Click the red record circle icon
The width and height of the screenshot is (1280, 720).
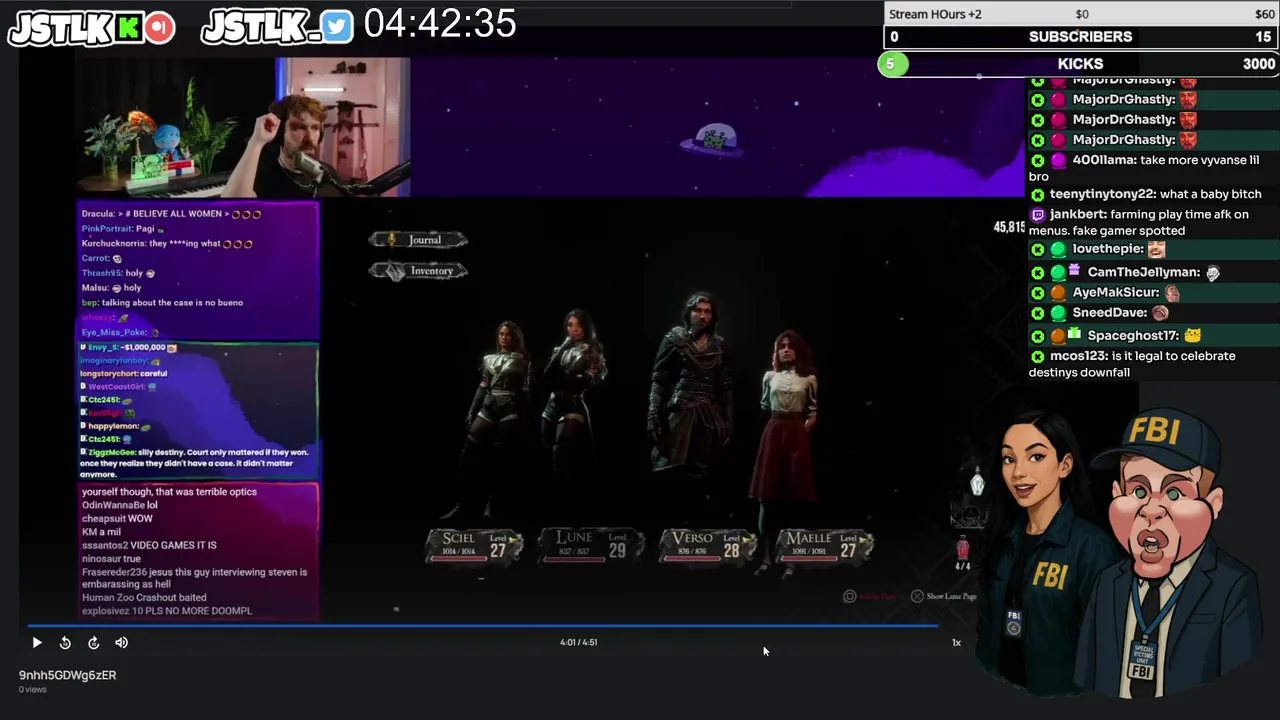(x=158, y=28)
